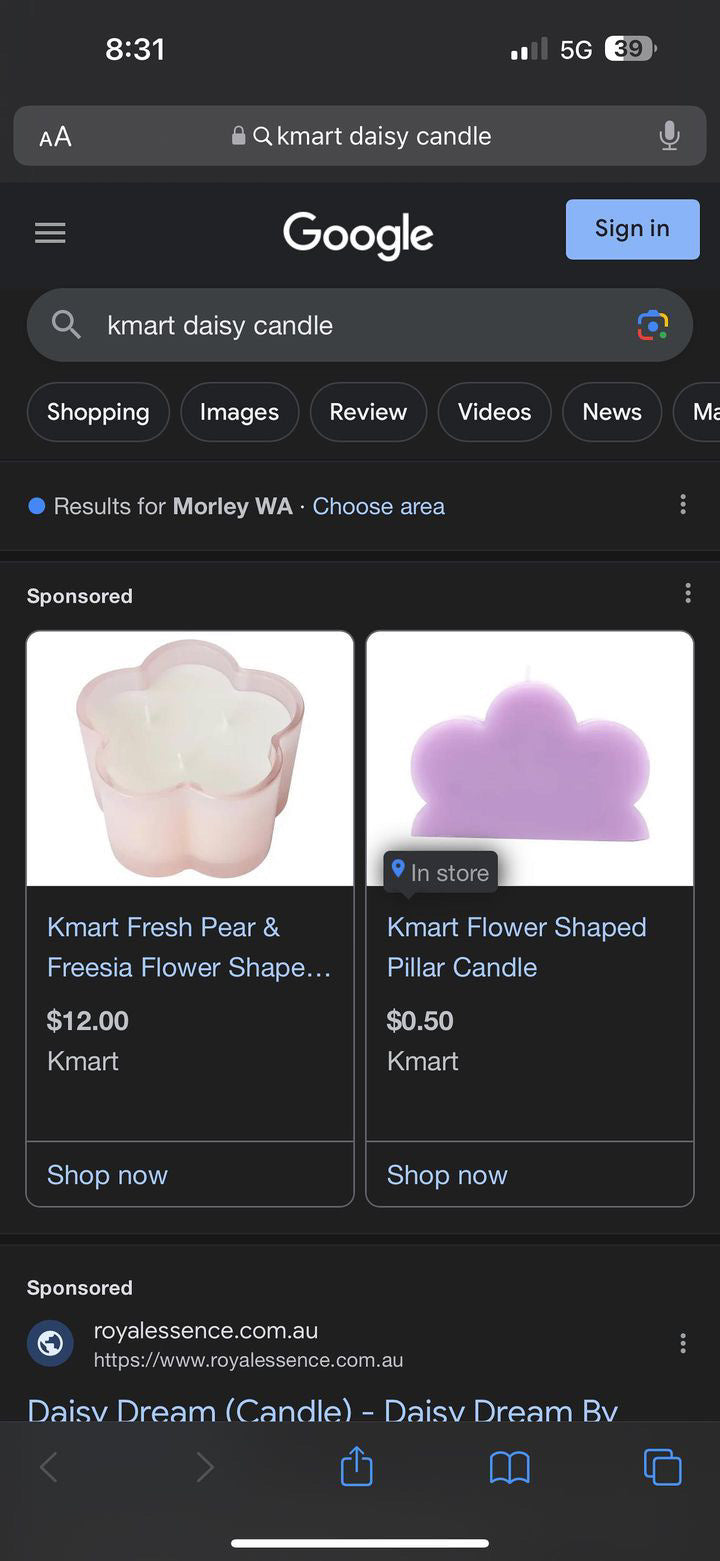Select the Videos filter tab
Image resolution: width=720 pixels, height=1561 pixels.
(494, 412)
